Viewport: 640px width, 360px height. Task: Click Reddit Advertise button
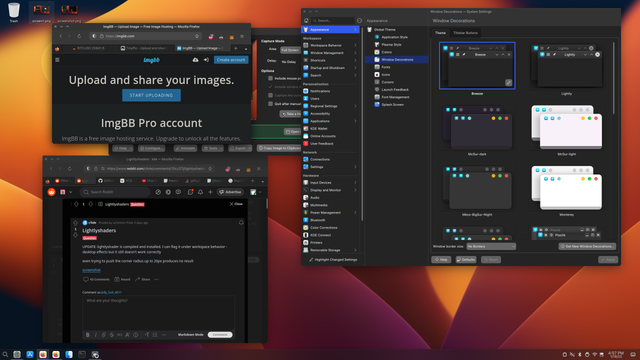tap(231, 192)
